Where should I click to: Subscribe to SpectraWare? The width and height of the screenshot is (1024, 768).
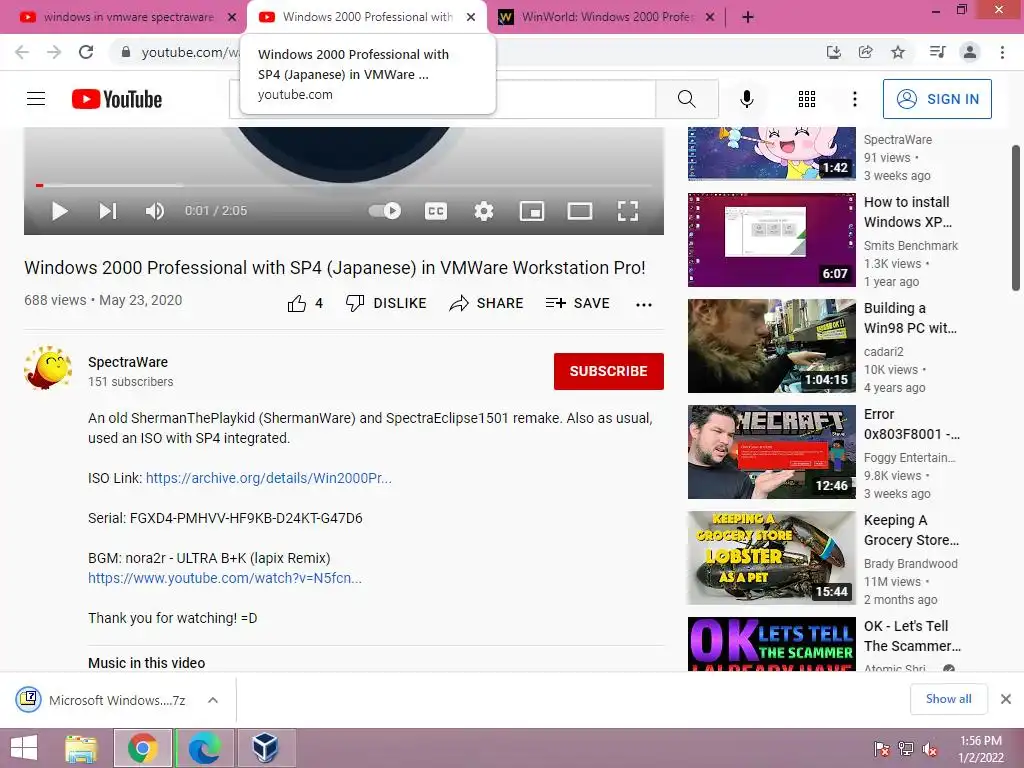click(609, 371)
